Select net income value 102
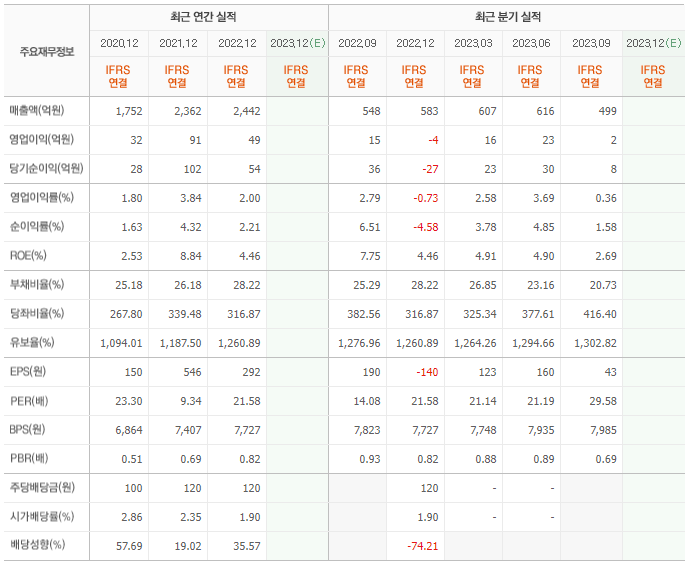 click(x=192, y=169)
